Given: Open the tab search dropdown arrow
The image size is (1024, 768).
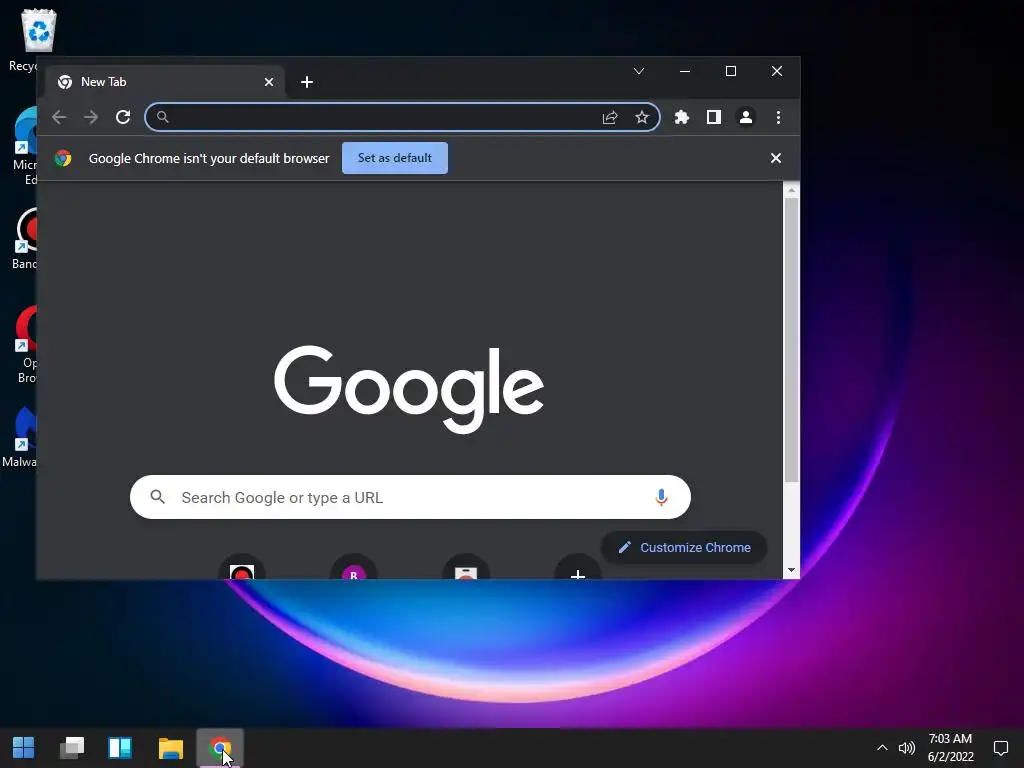Looking at the screenshot, I should click(639, 71).
